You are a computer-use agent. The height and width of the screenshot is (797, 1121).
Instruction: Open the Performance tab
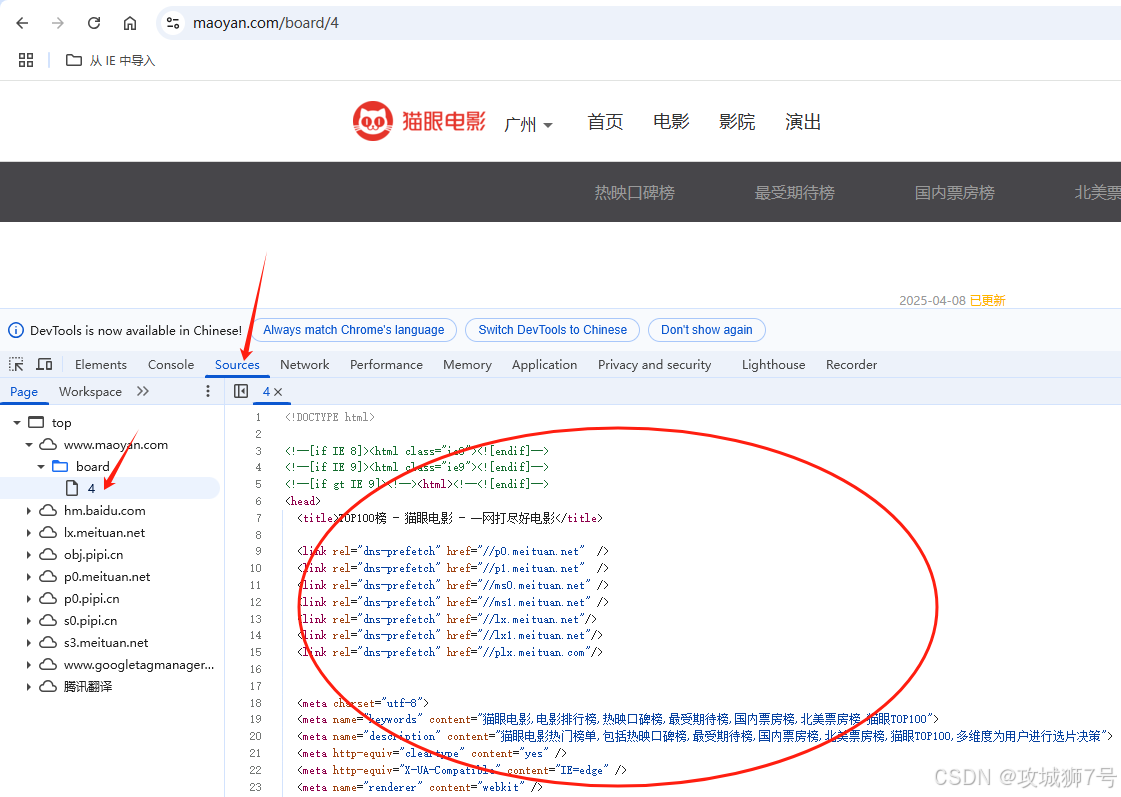386,365
